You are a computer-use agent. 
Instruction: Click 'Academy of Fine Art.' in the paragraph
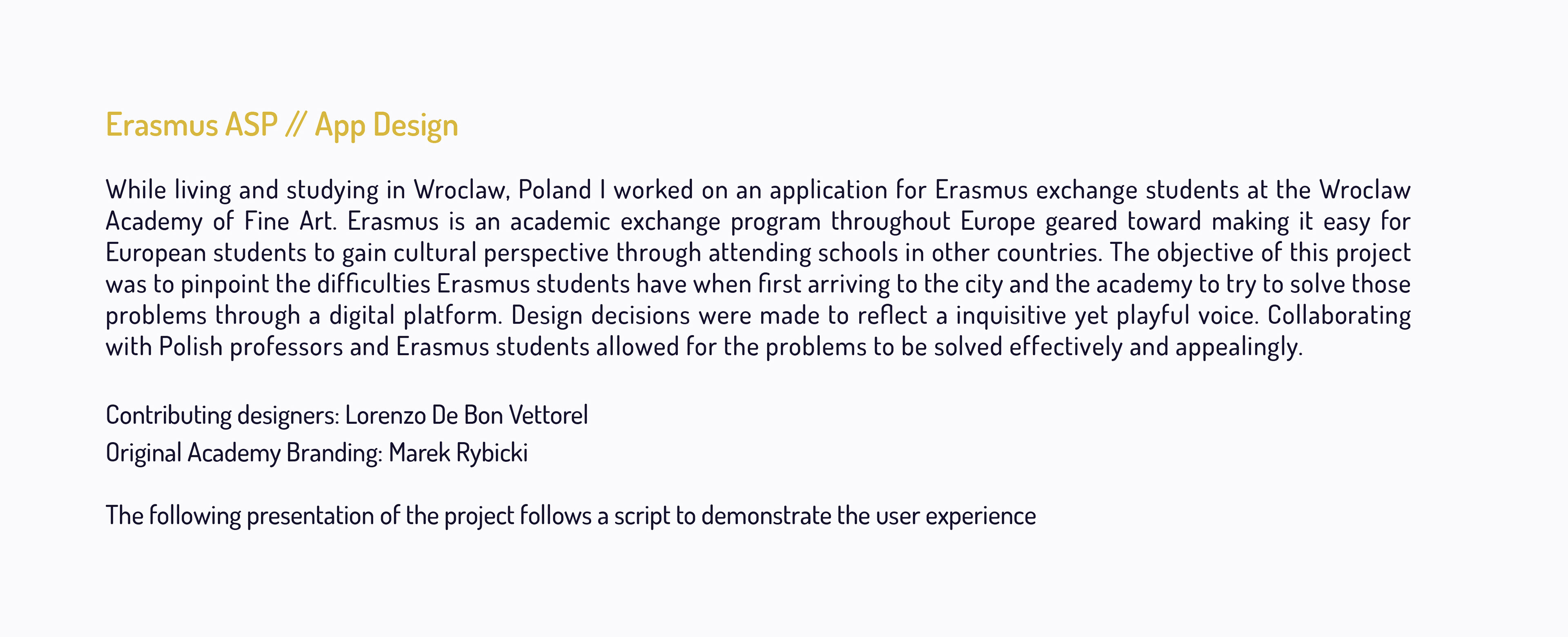(x=221, y=221)
